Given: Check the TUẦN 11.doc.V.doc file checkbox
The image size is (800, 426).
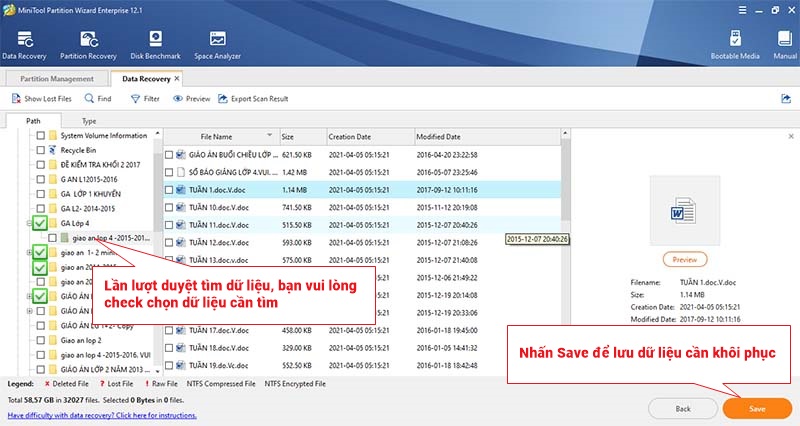Looking at the screenshot, I should pyautogui.click(x=169, y=225).
